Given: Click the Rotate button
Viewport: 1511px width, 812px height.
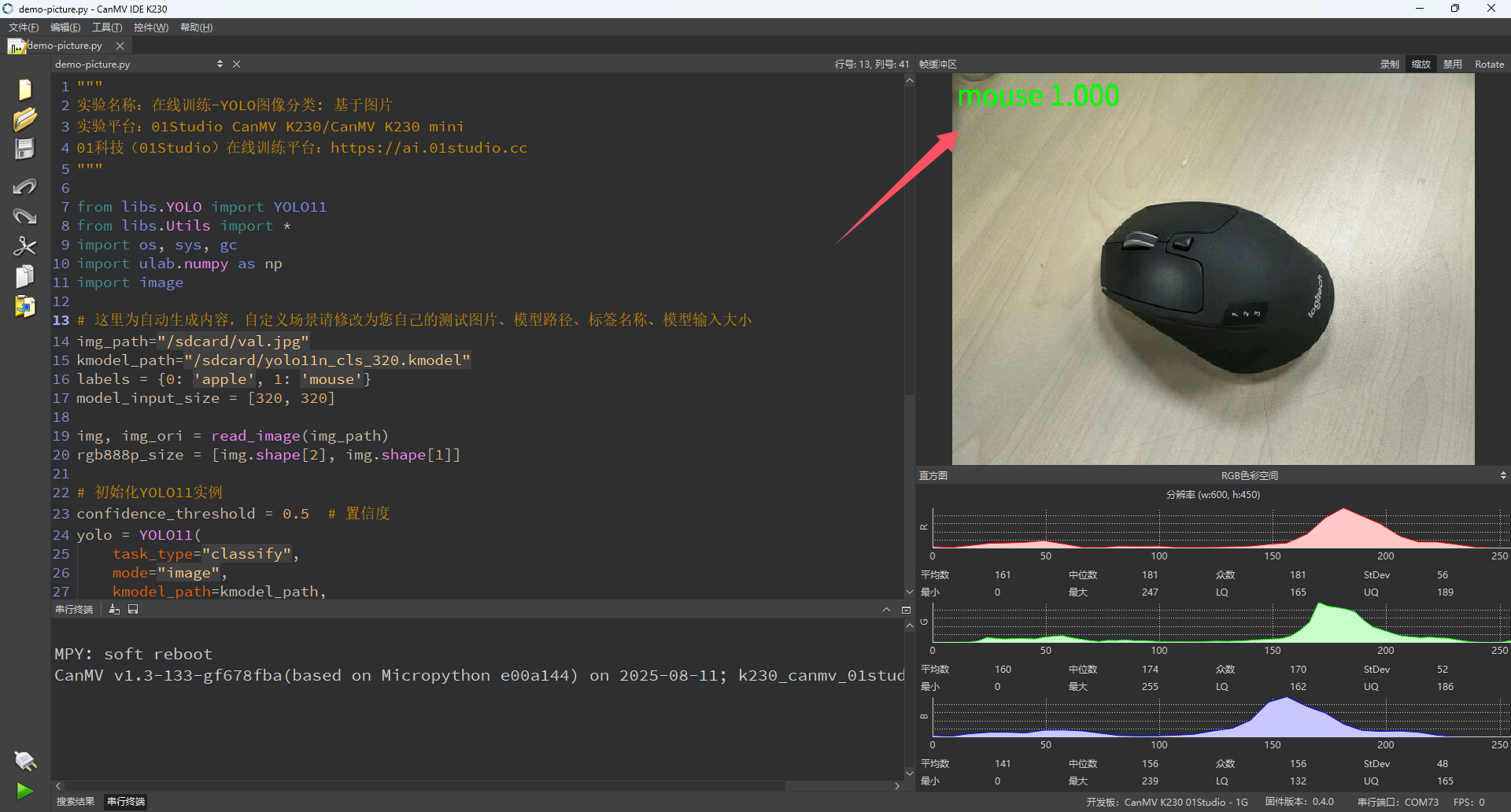Looking at the screenshot, I should pos(1489,65).
